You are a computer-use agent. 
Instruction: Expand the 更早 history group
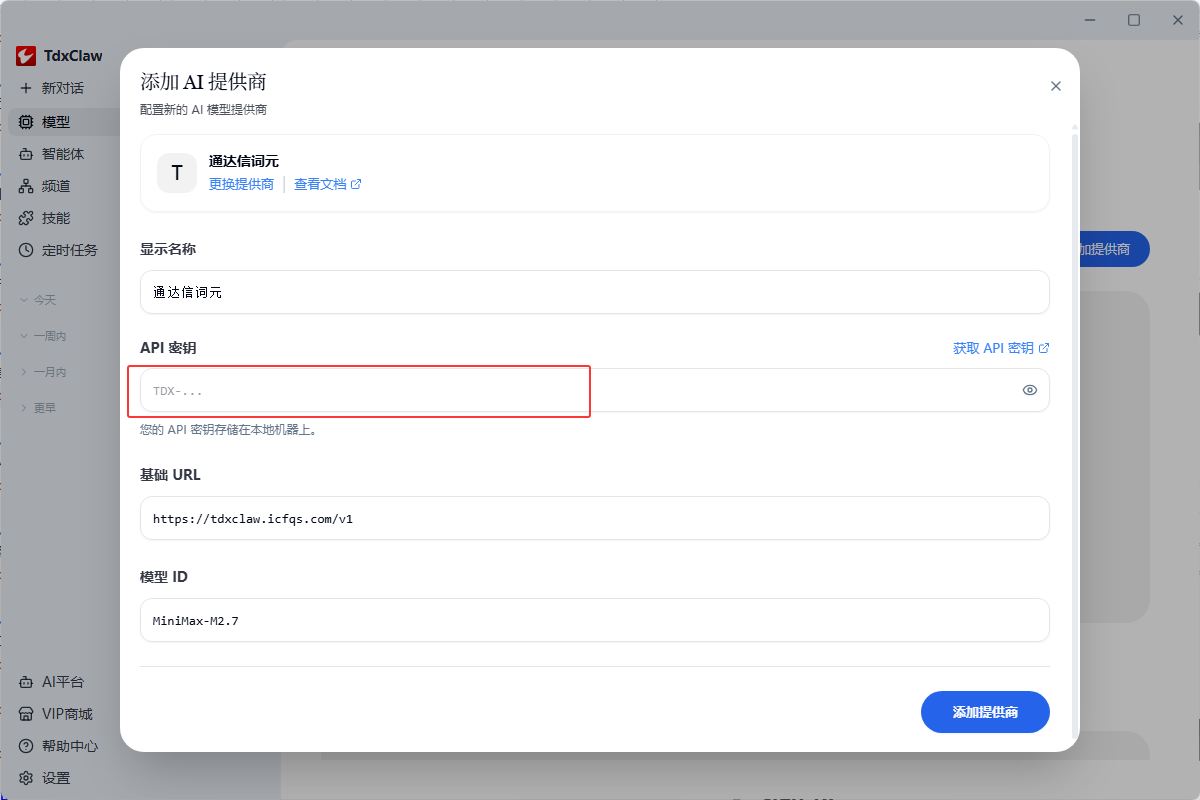(40, 408)
